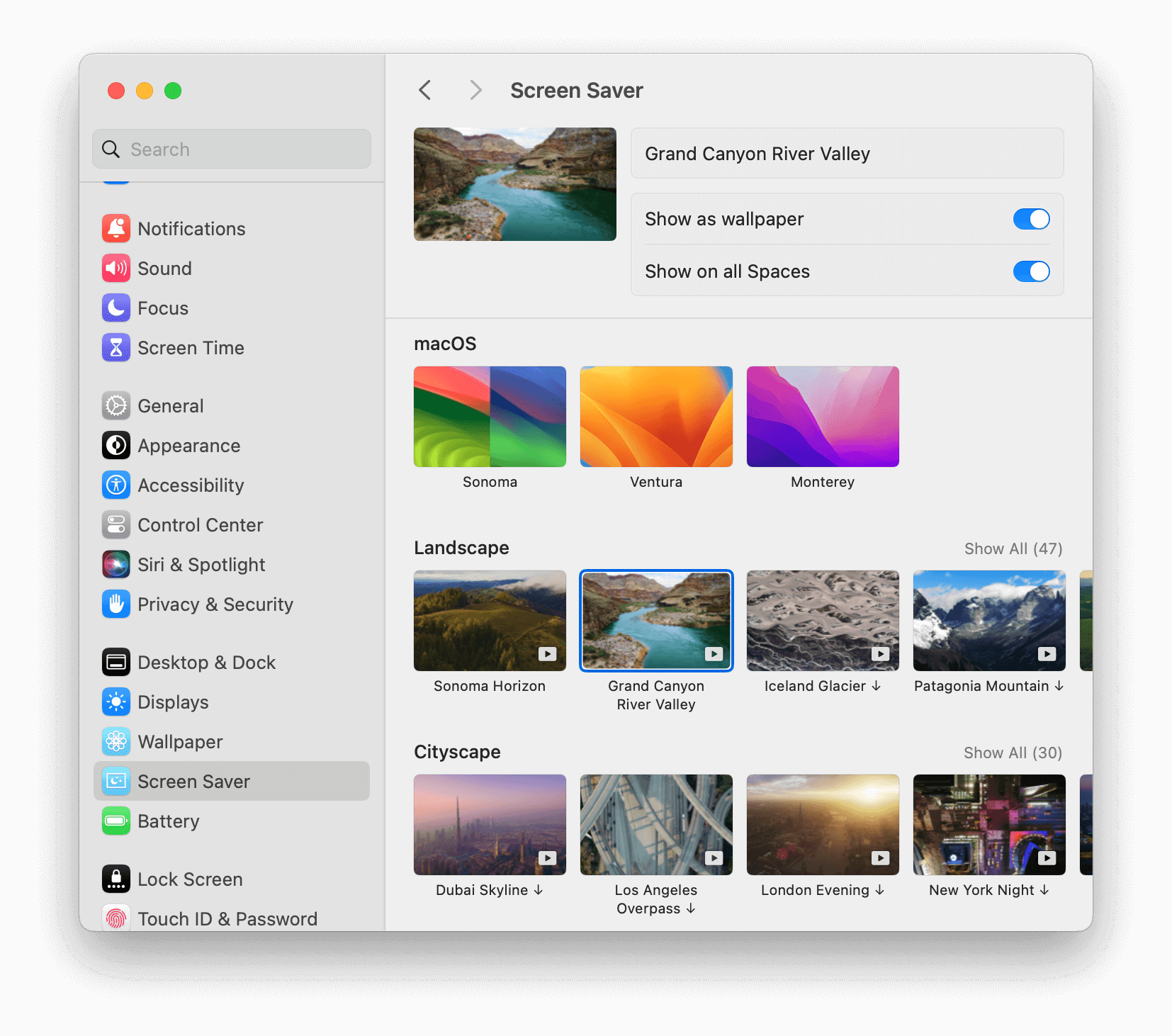Open the Battery icon

(x=116, y=821)
